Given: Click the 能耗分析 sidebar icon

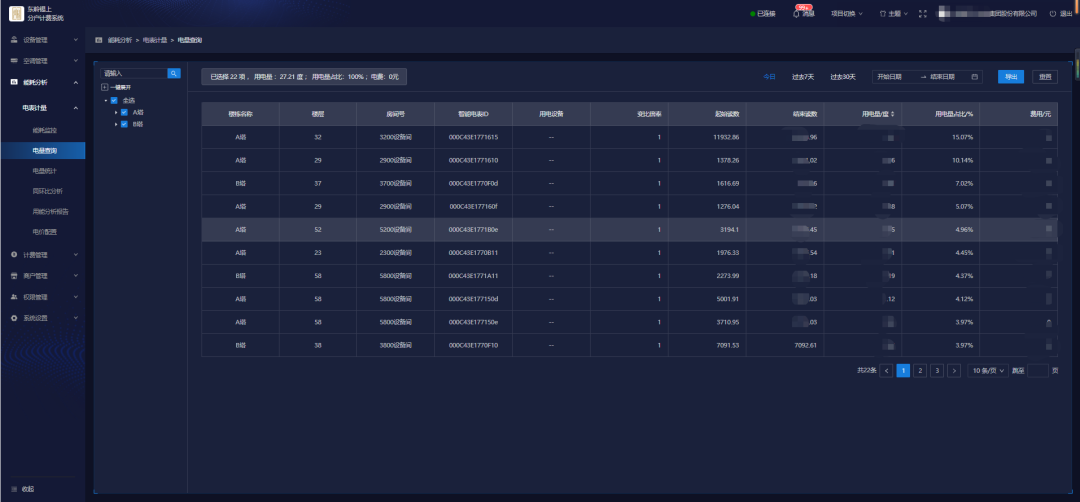Looking at the screenshot, I should 14,82.
